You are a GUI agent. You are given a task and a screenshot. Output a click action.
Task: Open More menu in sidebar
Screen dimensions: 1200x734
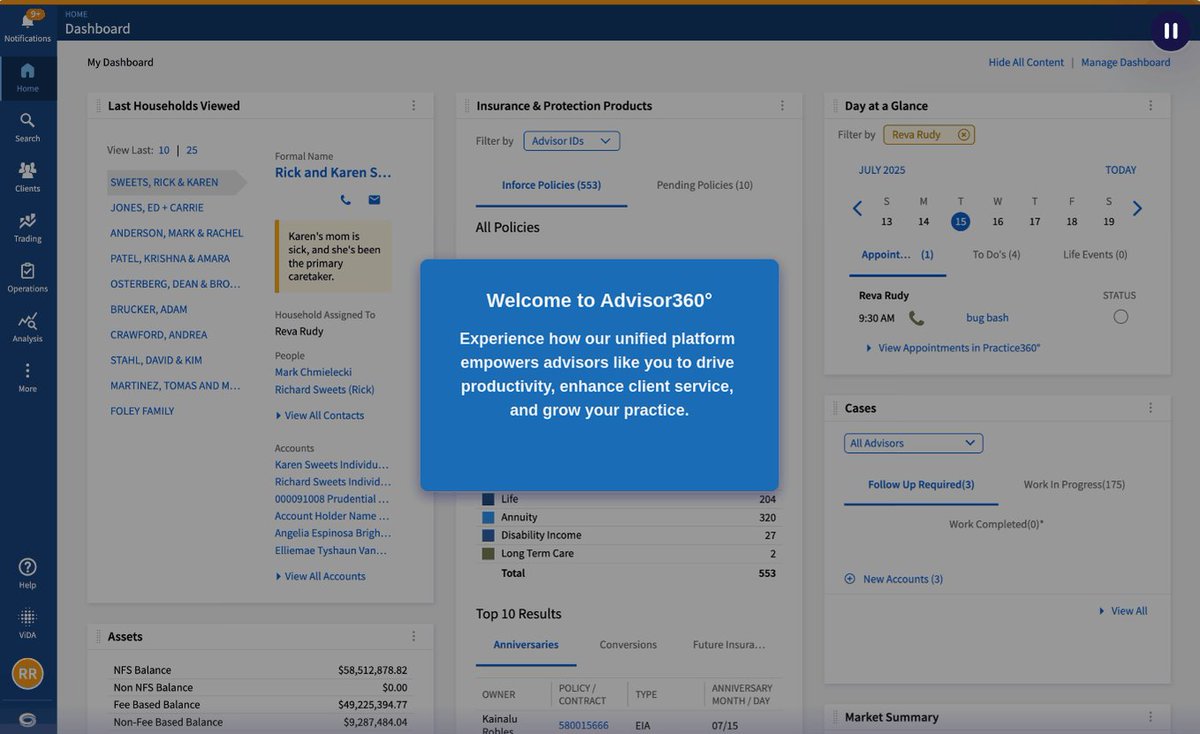tap(27, 377)
